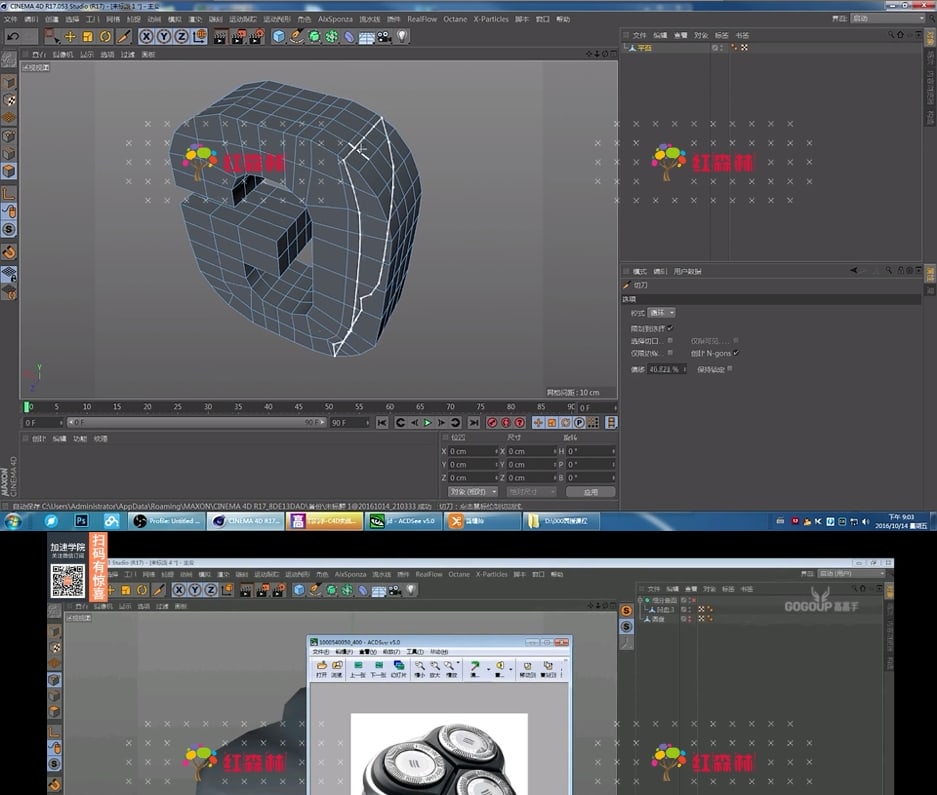Click the back arrow in the attributes panel
The image size is (937, 795).
point(853,271)
